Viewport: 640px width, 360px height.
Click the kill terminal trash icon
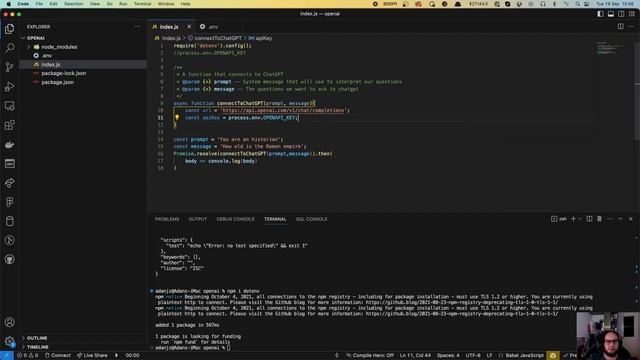[x=600, y=219]
